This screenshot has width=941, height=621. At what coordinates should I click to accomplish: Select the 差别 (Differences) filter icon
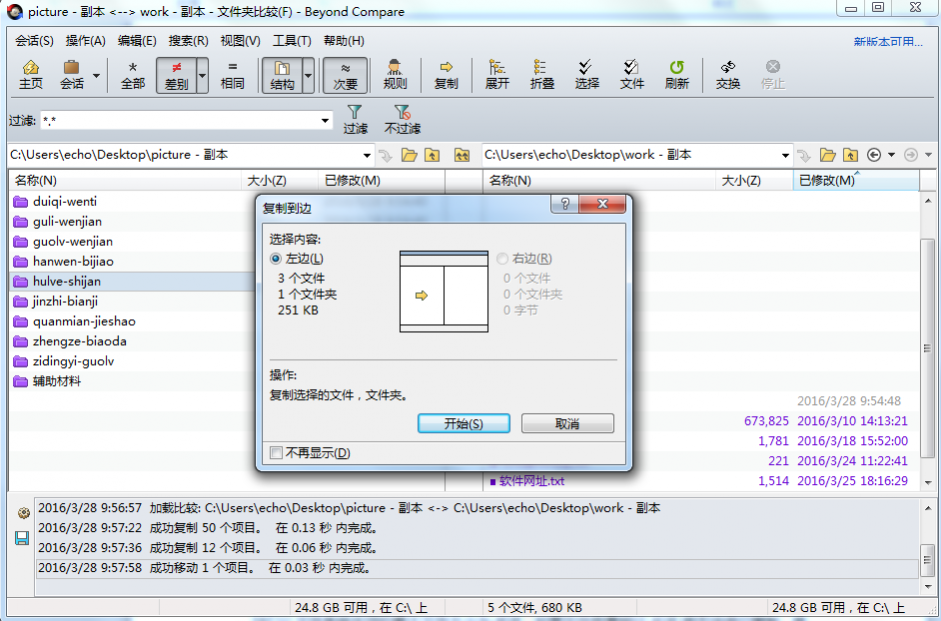(178, 75)
